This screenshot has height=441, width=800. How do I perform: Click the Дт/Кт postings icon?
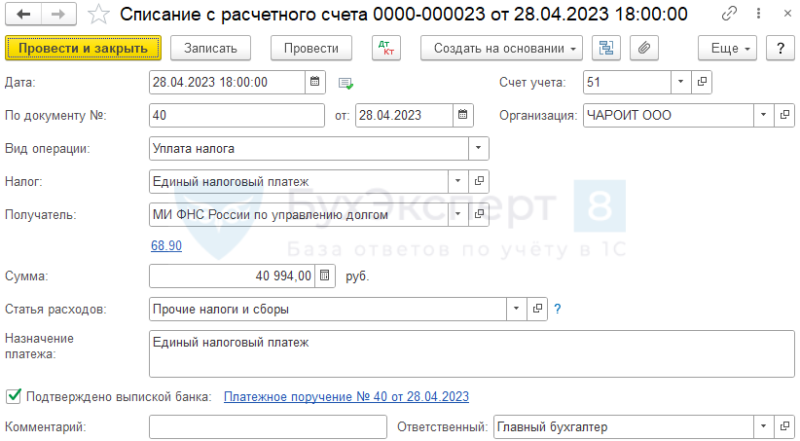386,48
